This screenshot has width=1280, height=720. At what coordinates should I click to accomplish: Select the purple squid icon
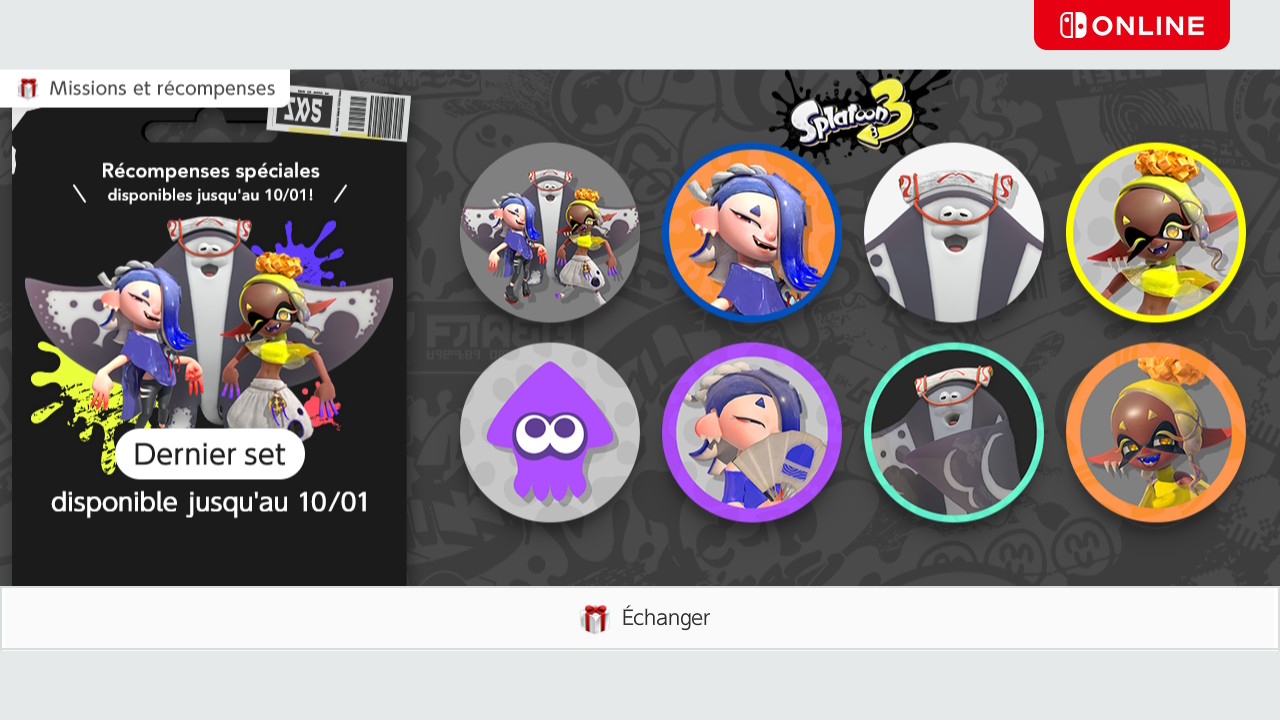pyautogui.click(x=550, y=432)
